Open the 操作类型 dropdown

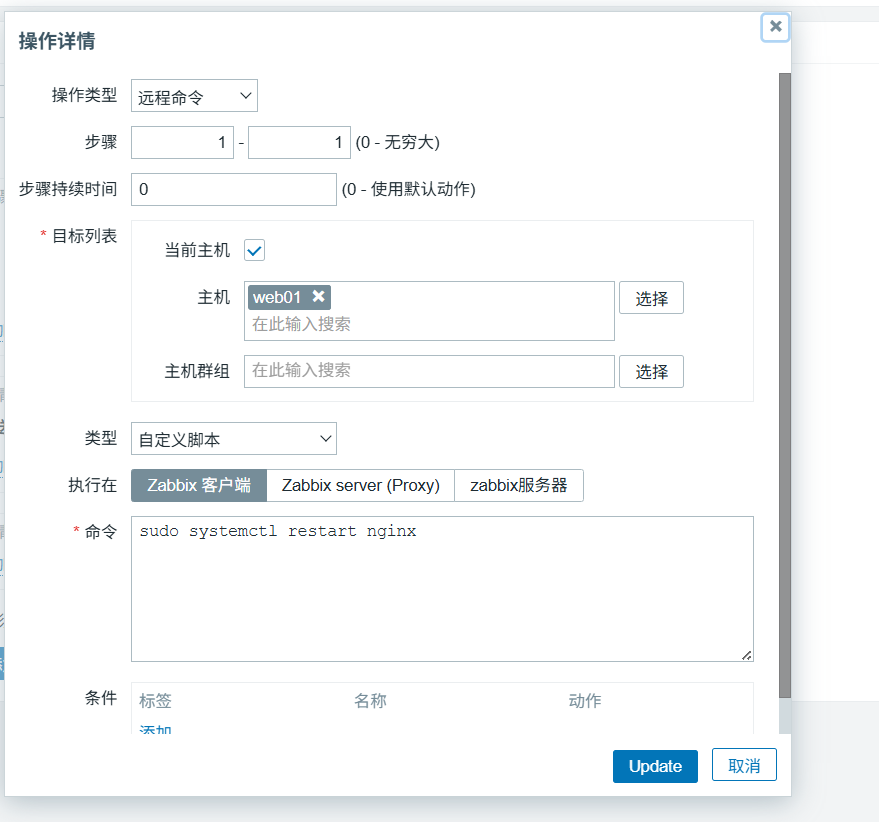pos(194,96)
